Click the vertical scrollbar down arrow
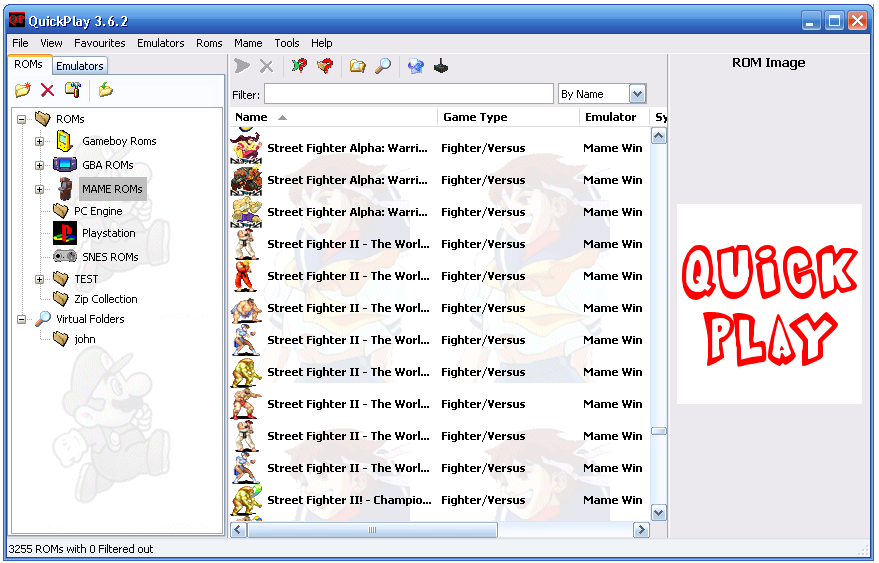The height and width of the screenshot is (563, 879). point(659,513)
